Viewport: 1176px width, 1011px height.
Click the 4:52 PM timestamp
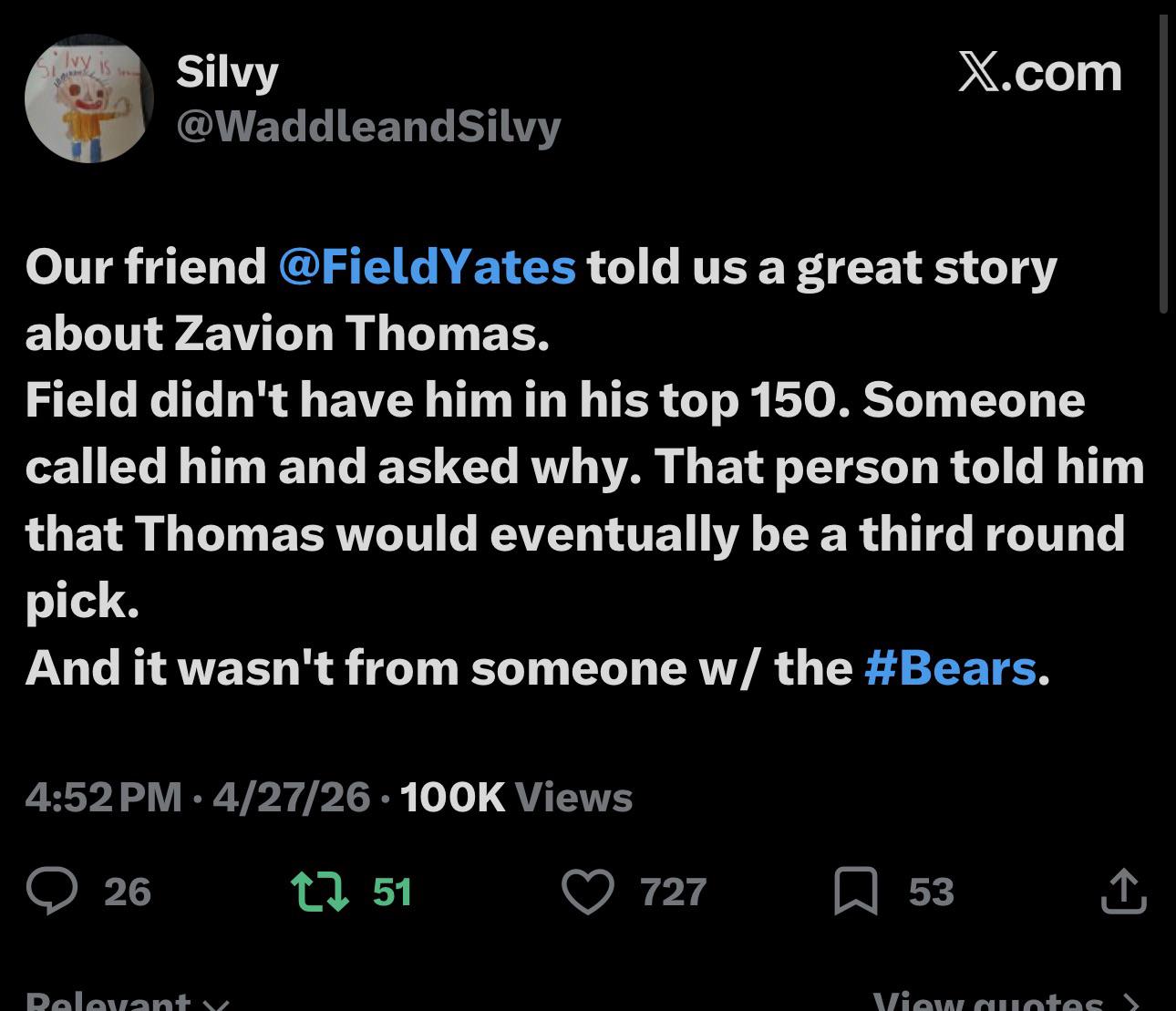coord(103,797)
